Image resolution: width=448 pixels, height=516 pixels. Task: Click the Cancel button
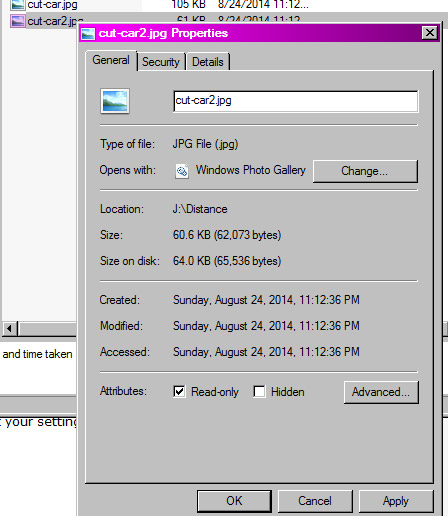click(x=315, y=501)
